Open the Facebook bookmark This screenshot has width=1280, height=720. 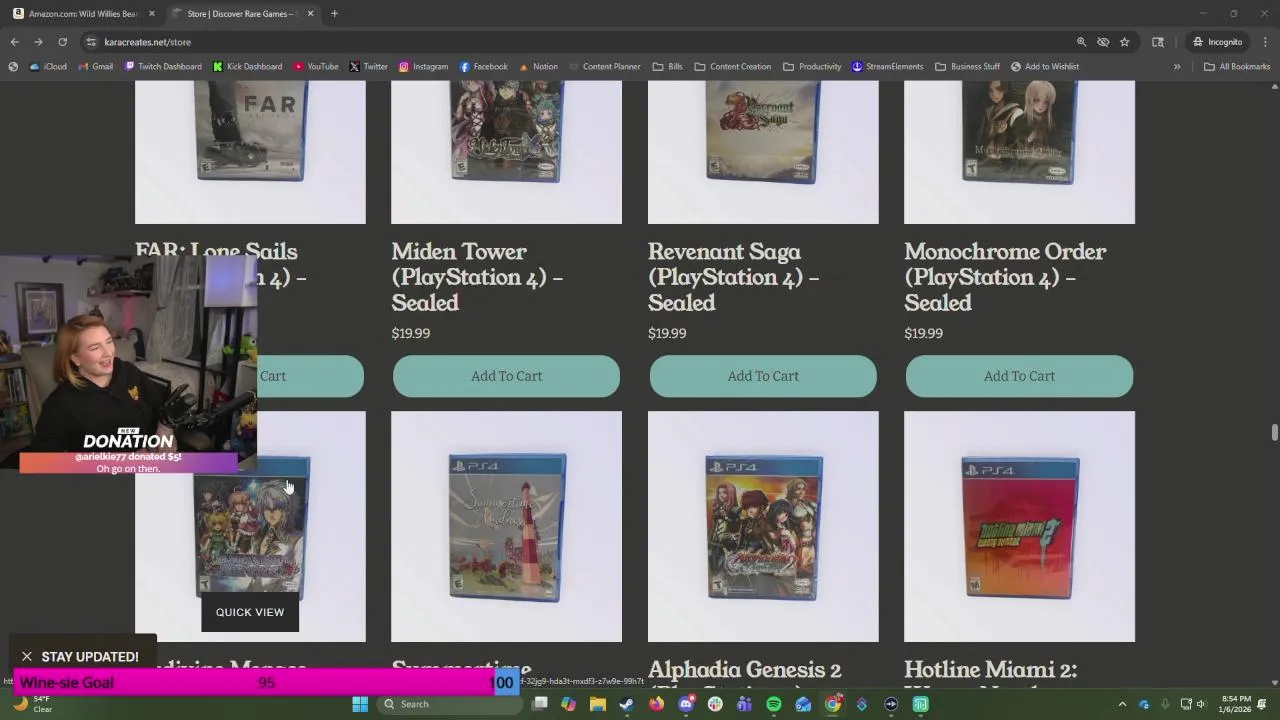pos(484,67)
